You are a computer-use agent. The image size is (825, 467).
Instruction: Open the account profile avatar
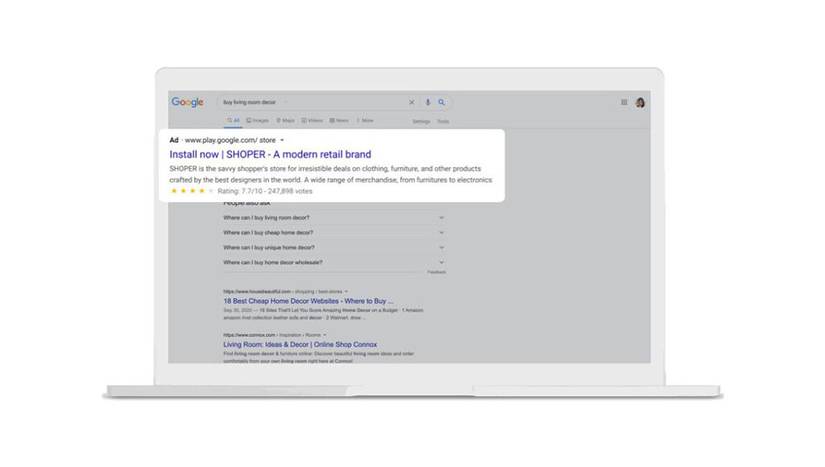tap(640, 102)
